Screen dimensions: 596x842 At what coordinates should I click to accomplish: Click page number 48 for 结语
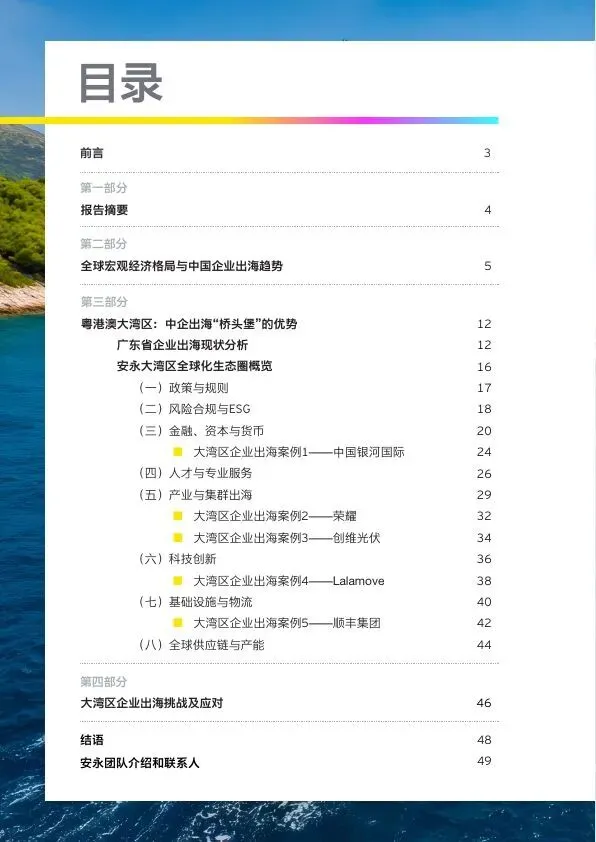[x=484, y=740]
